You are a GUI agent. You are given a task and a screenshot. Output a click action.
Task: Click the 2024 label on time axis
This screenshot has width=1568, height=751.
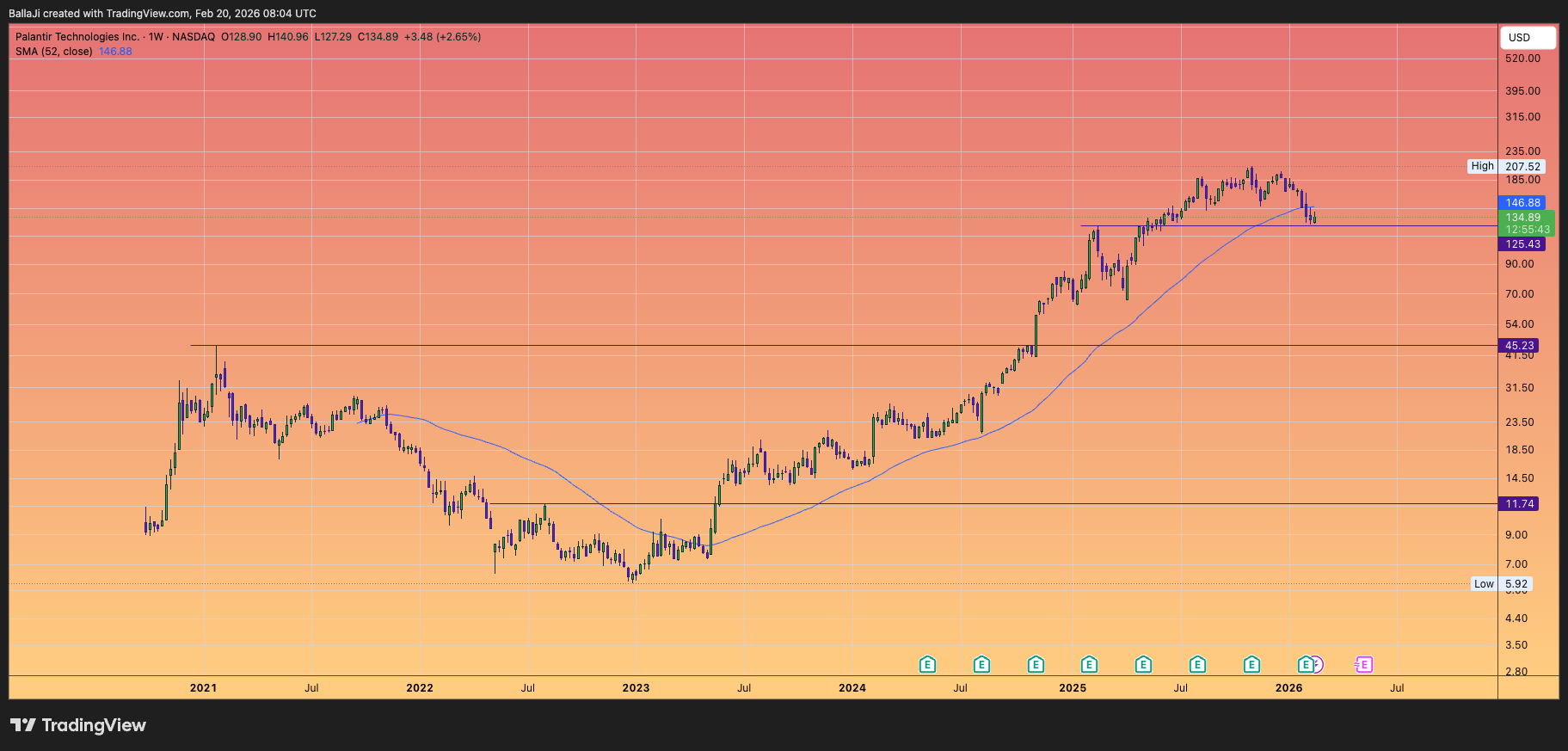click(852, 688)
